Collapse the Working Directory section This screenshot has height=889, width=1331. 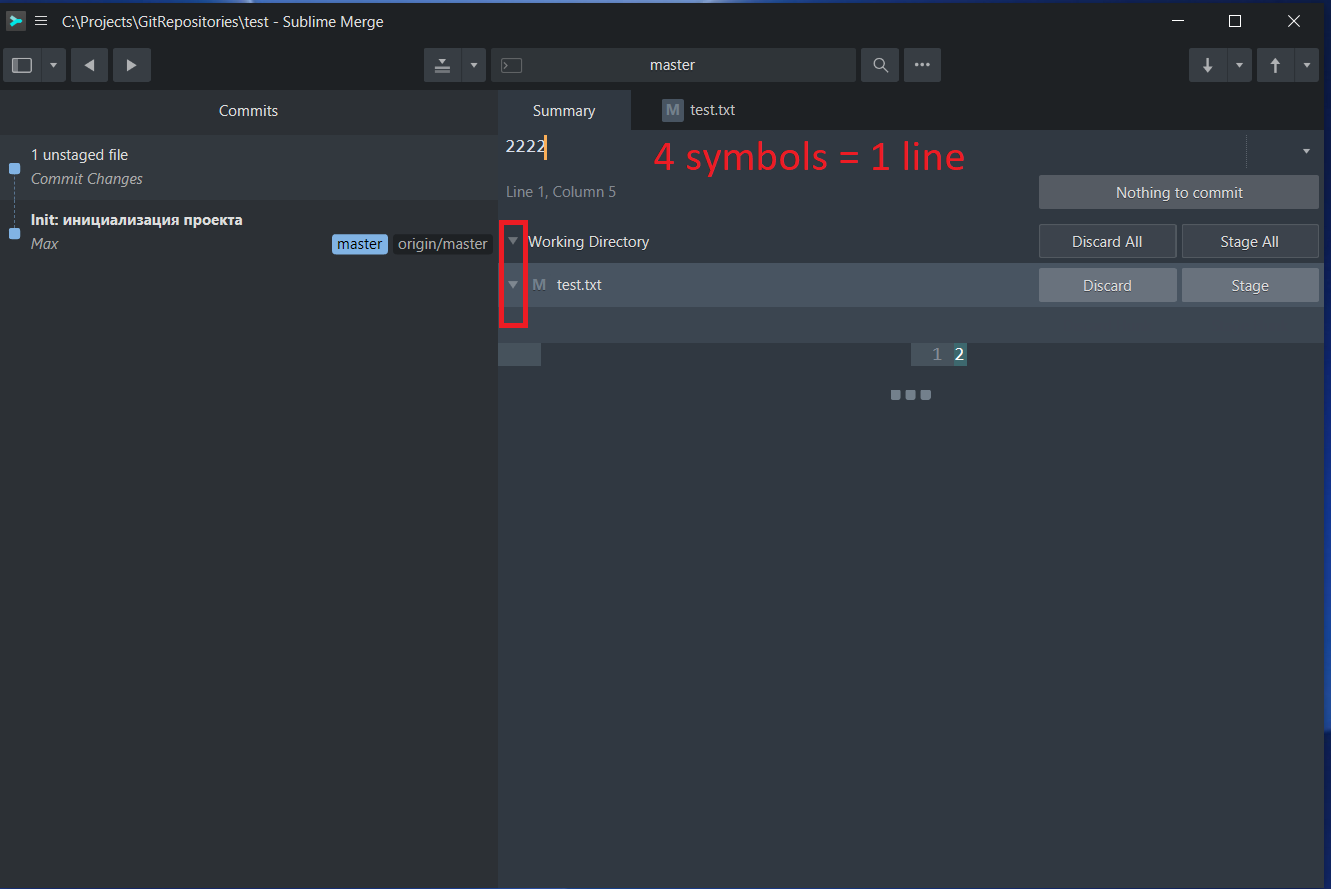click(x=513, y=241)
